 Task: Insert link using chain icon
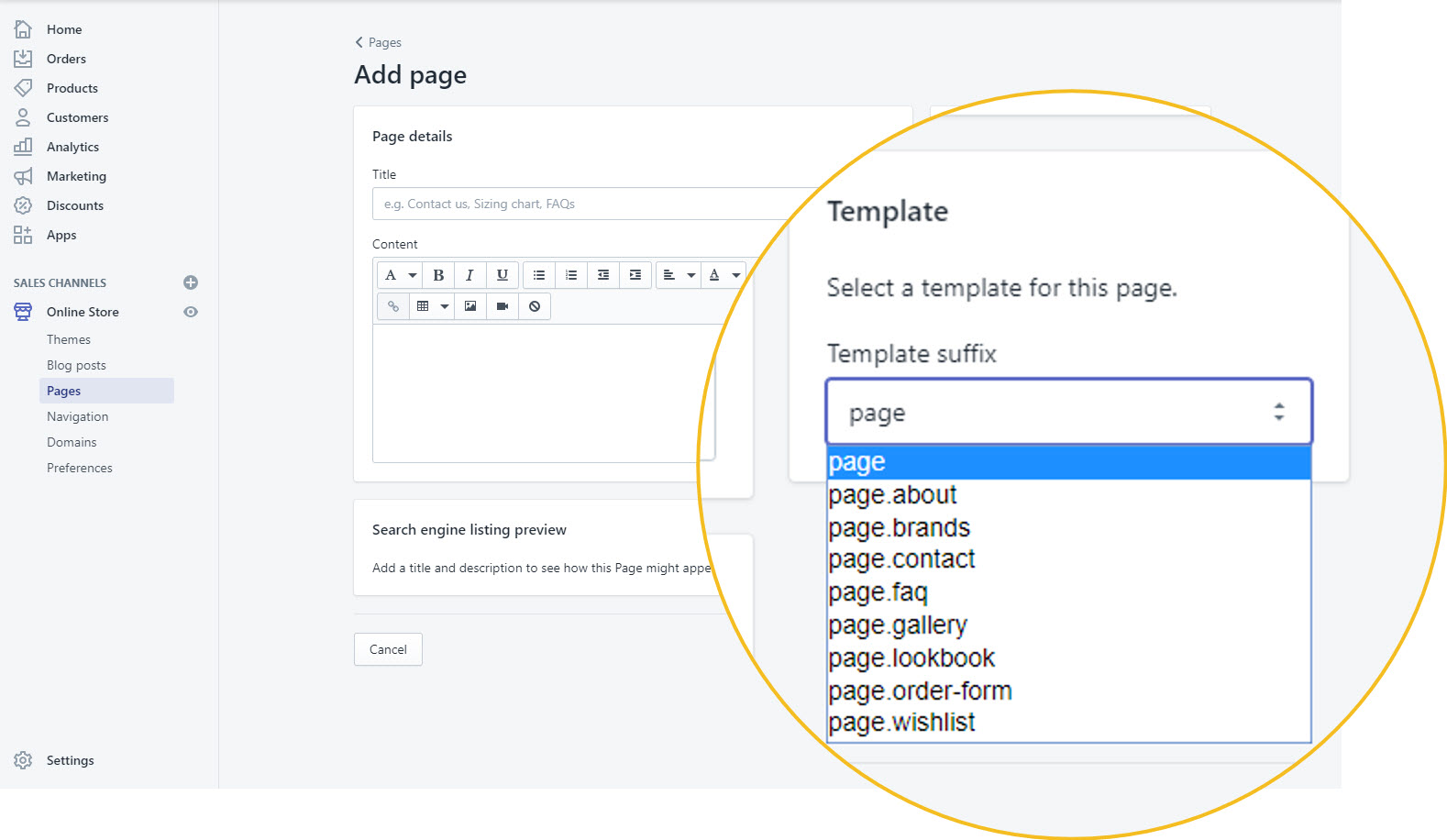pos(392,306)
